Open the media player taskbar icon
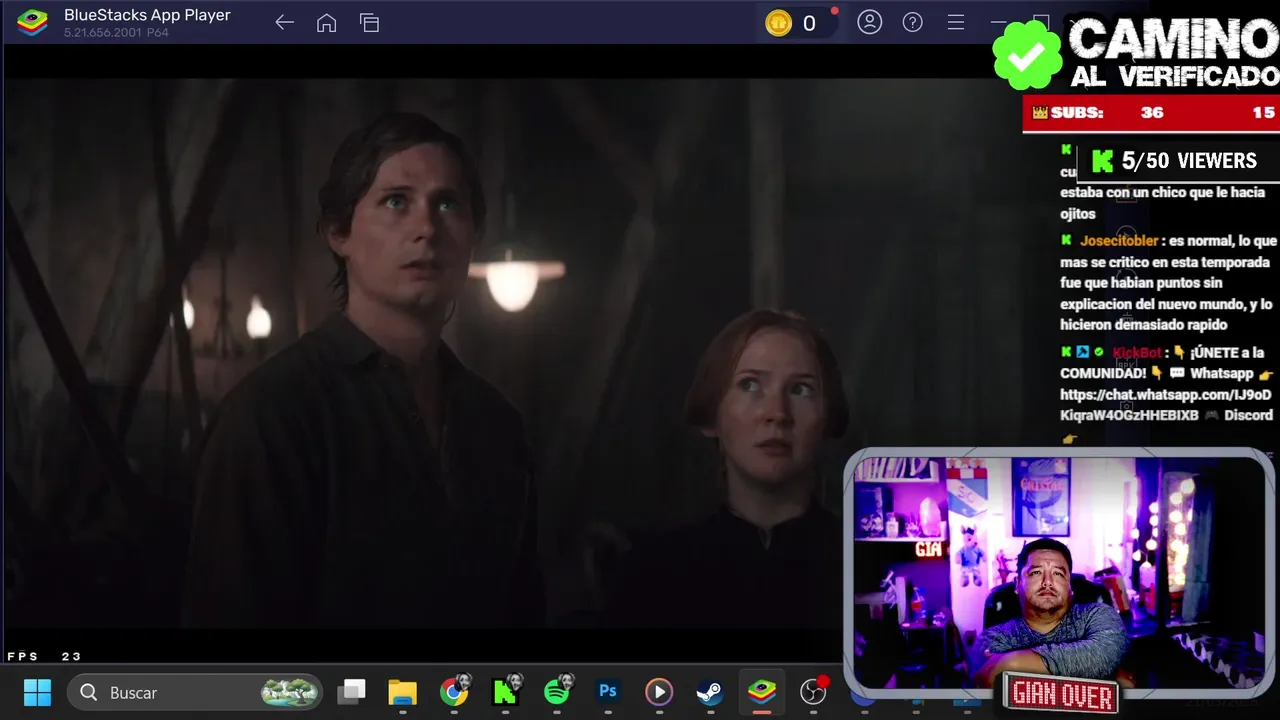Viewport: 1280px width, 720px height. point(658,692)
